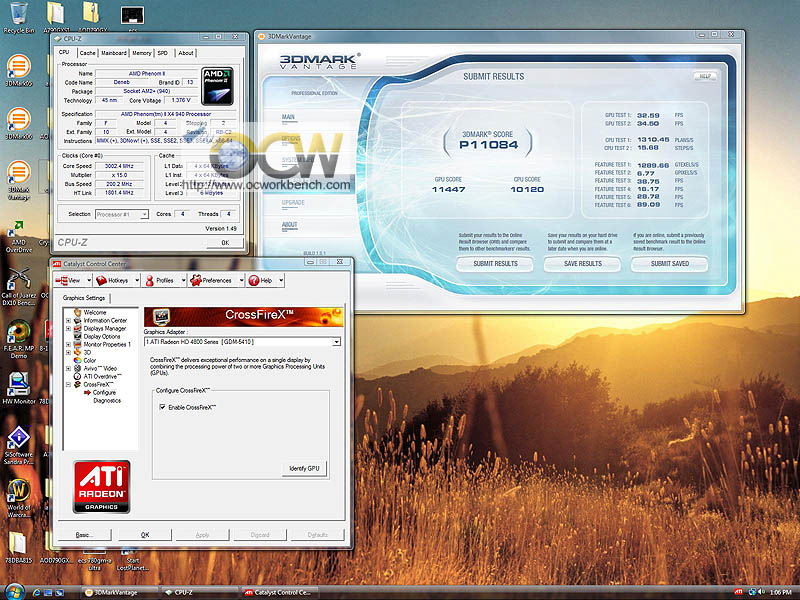Viewport: 800px width, 600px height.
Task: Open HW Monitor desktop shortcut
Action: pos(18,386)
